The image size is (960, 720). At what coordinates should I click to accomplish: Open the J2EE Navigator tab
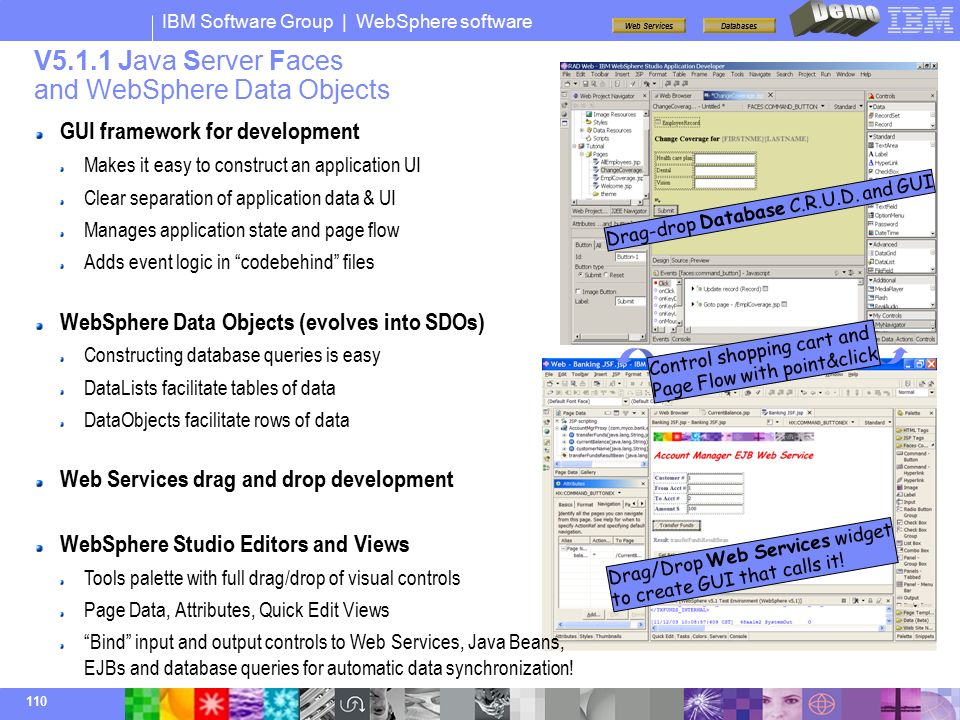click(627, 211)
